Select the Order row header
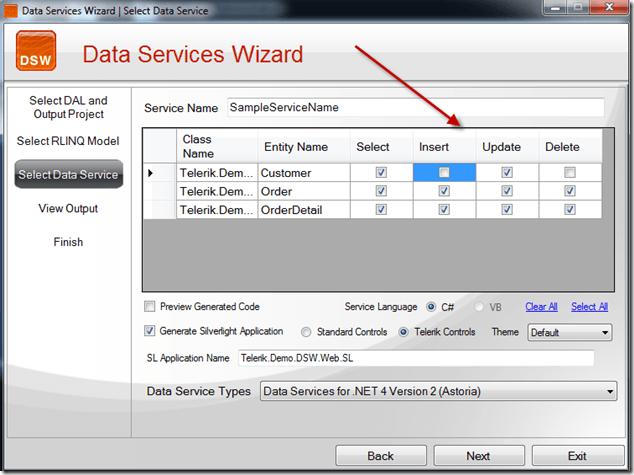Viewport: 634px width, 475px height. pyautogui.click(x=160, y=191)
